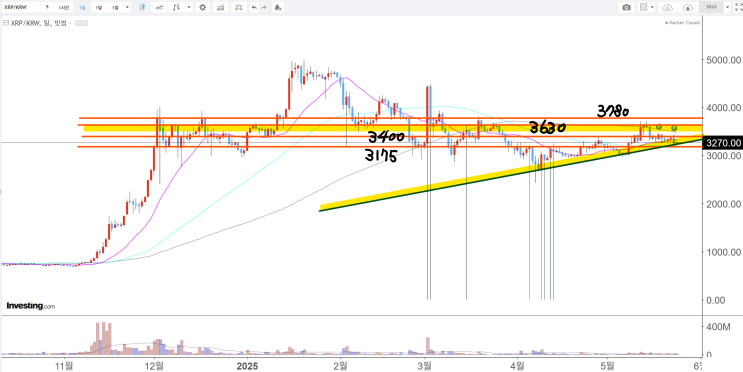Click the 2000.00 price axis label
The width and height of the screenshot is (743, 372).
coord(723,204)
